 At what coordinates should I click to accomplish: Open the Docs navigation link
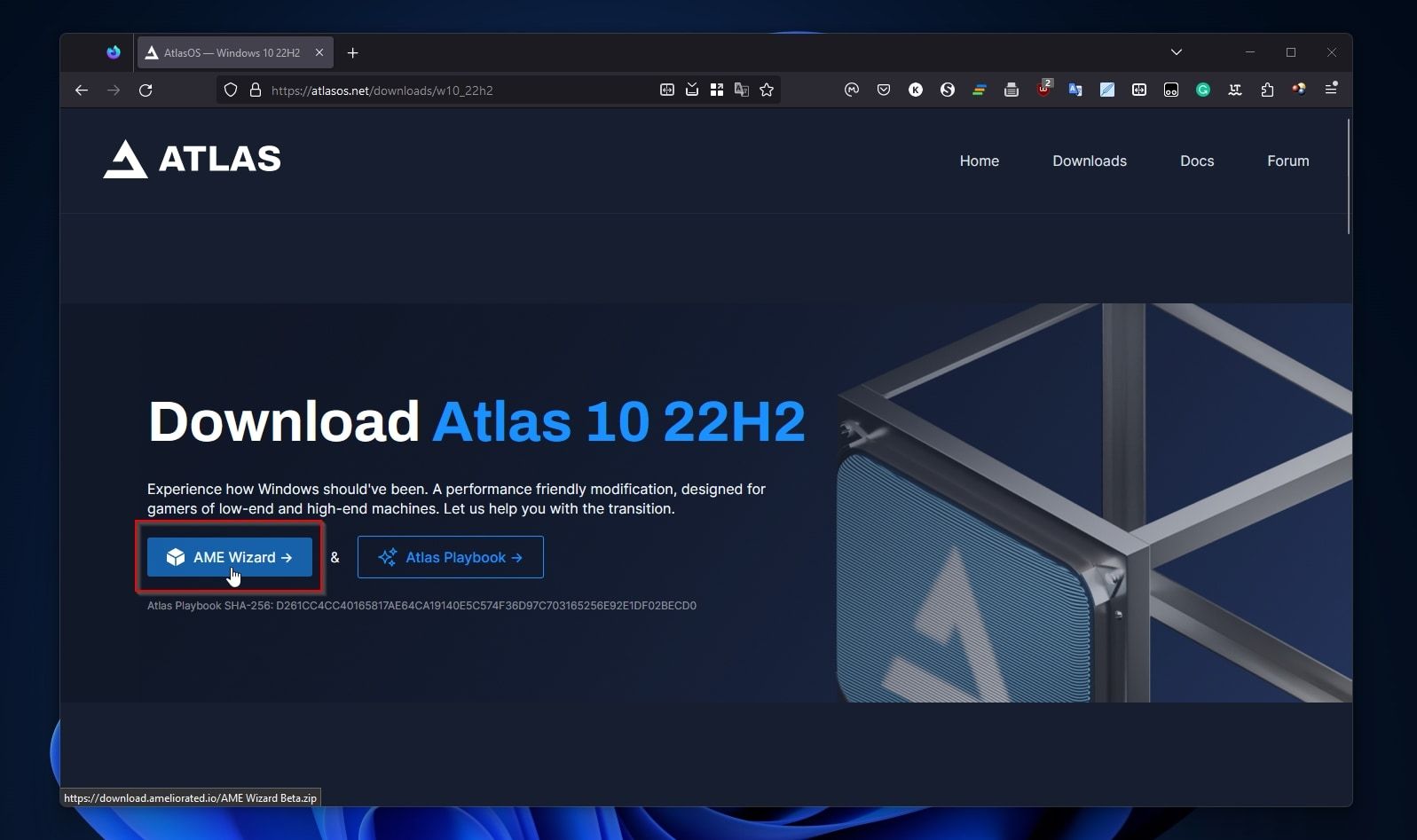point(1196,161)
